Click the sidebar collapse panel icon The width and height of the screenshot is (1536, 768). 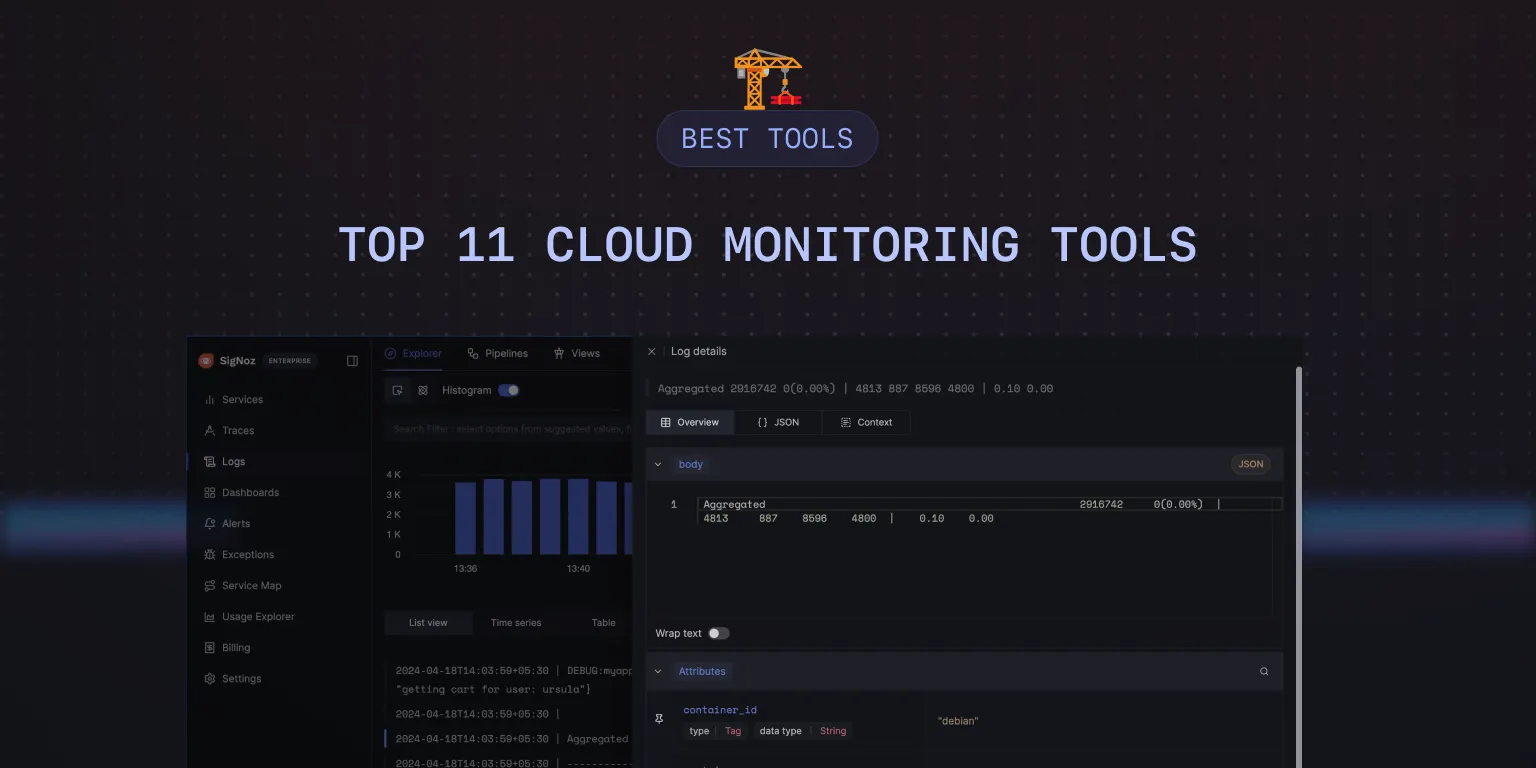(352, 361)
